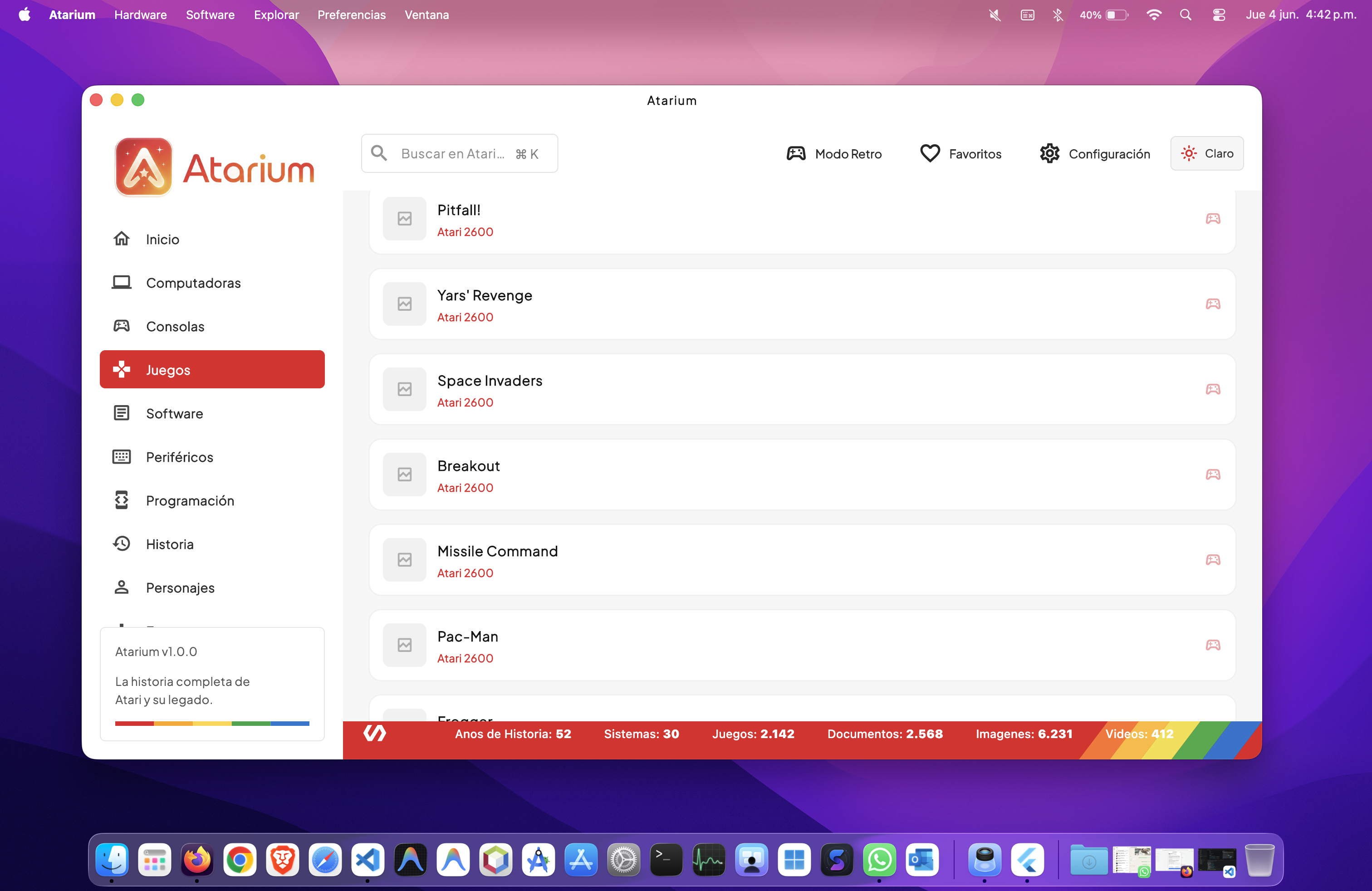Viewport: 1372px width, 891px height.
Task: Click the Atarium v1.0.0 version text
Action: click(x=156, y=651)
